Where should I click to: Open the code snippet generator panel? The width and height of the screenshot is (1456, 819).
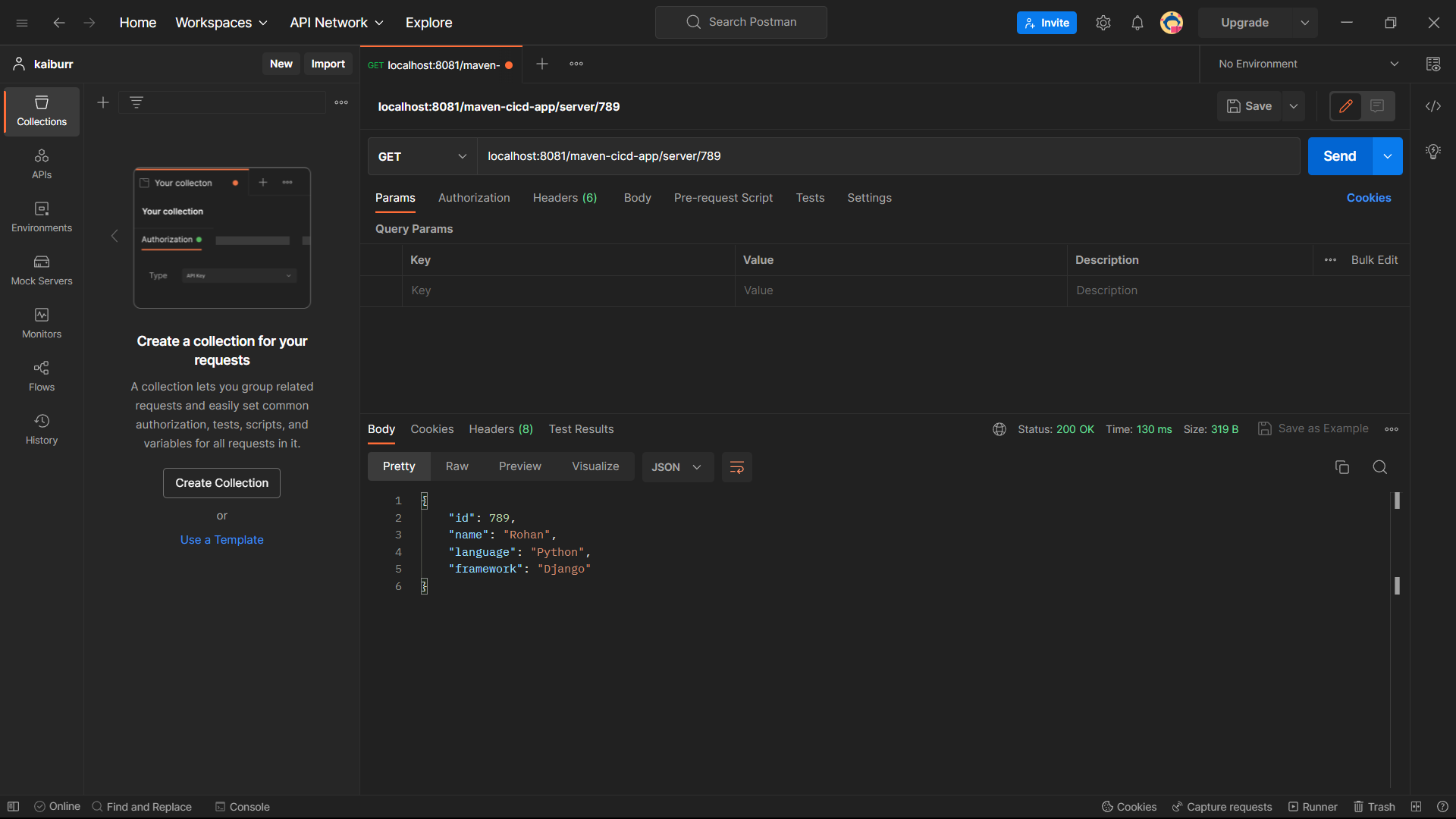pyautogui.click(x=1433, y=106)
